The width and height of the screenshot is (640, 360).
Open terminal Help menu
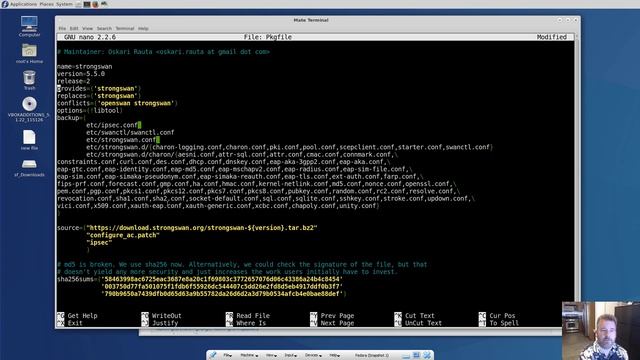(x=143, y=29)
